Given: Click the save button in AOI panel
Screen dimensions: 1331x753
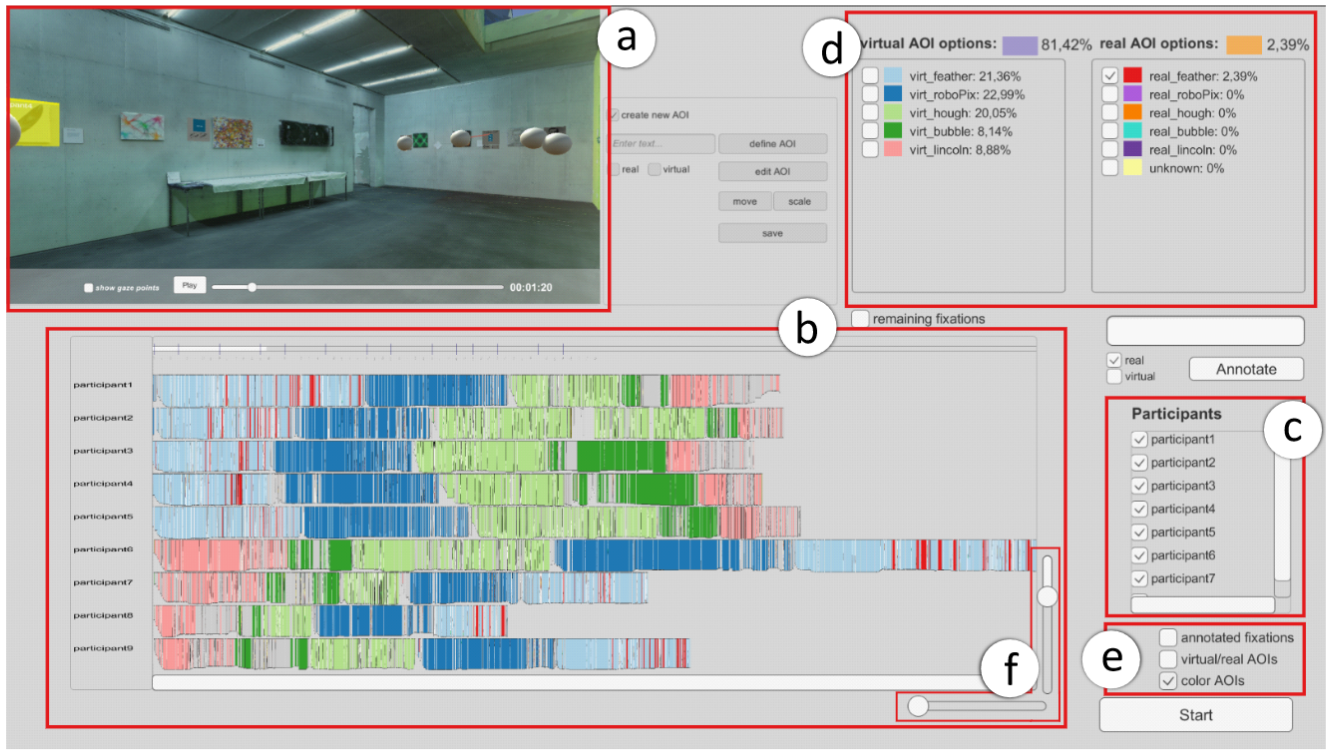Looking at the screenshot, I should pyautogui.click(x=773, y=233).
